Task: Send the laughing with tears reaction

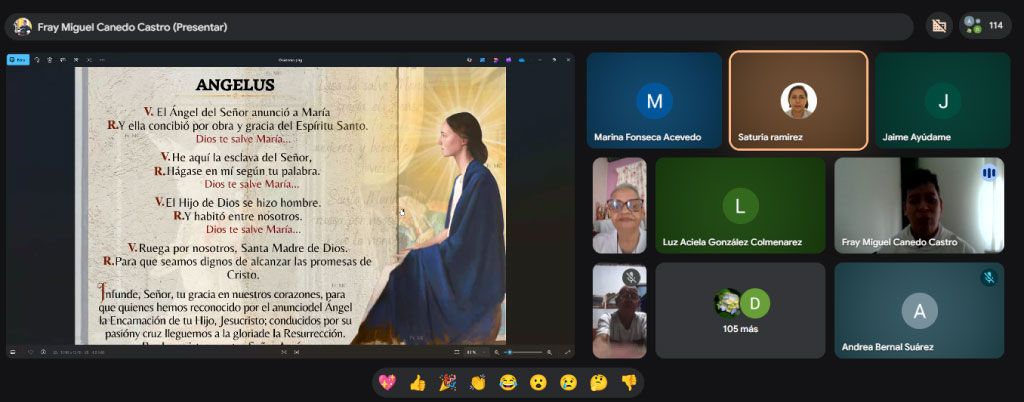Action: [x=508, y=382]
